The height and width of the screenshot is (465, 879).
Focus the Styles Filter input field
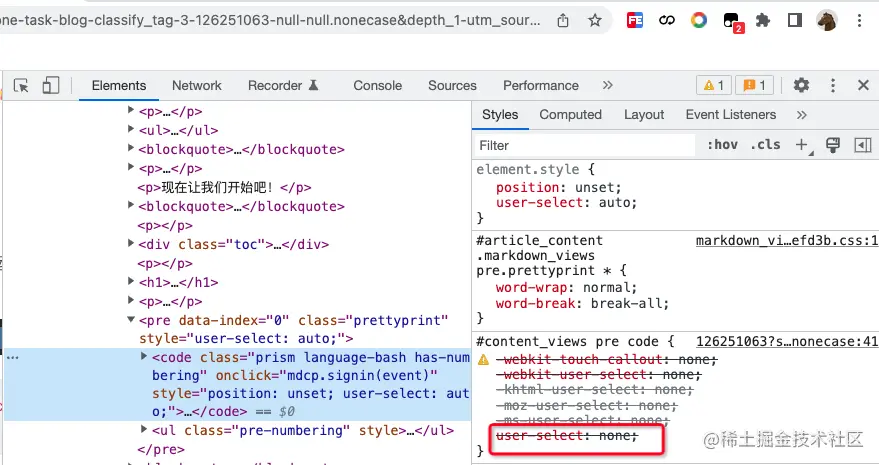pos(585,145)
